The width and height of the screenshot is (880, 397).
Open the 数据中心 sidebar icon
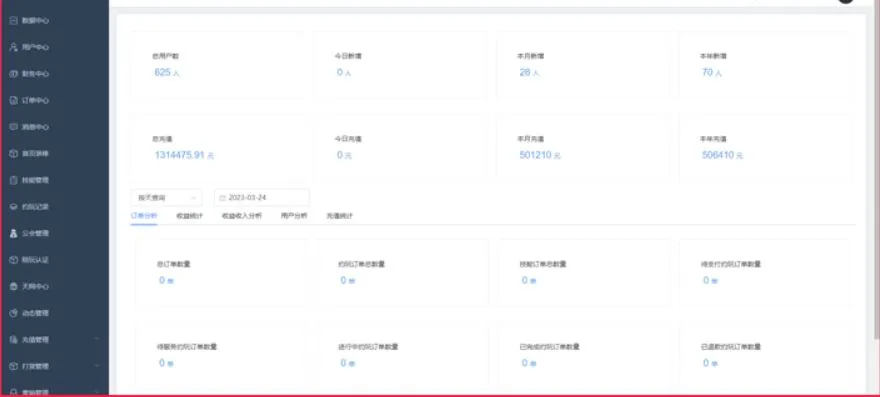[x=14, y=20]
